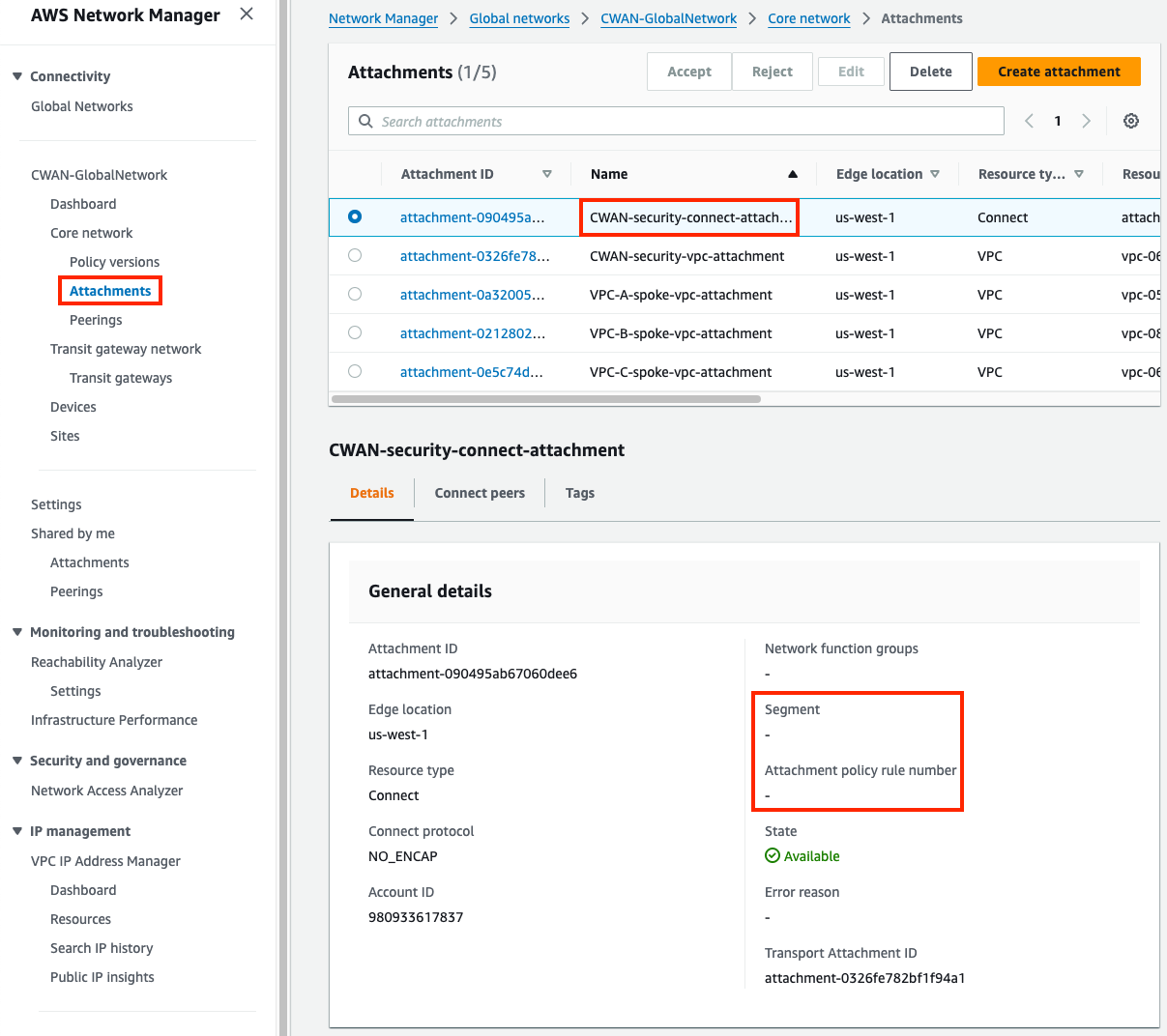
Task: Open Shared by me in sidebar
Action: pyautogui.click(x=73, y=533)
